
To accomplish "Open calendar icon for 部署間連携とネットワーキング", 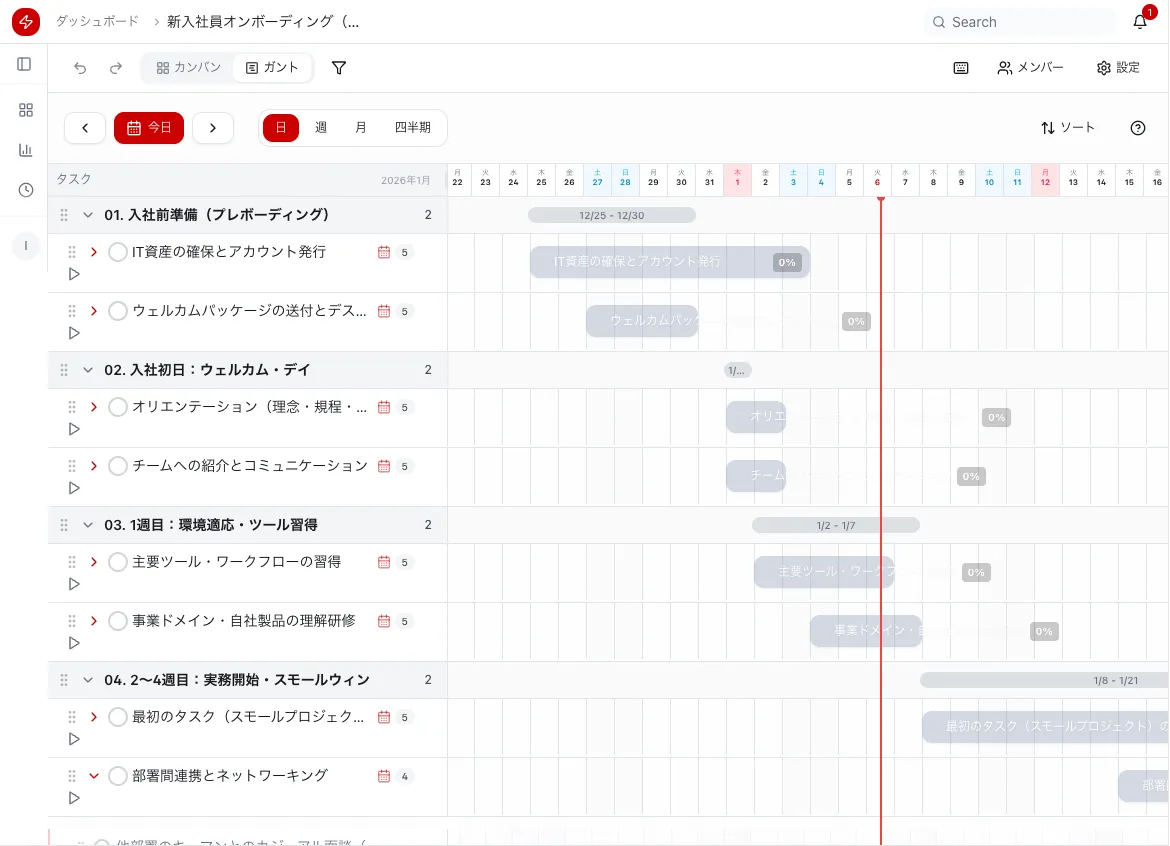I will [384, 776].
